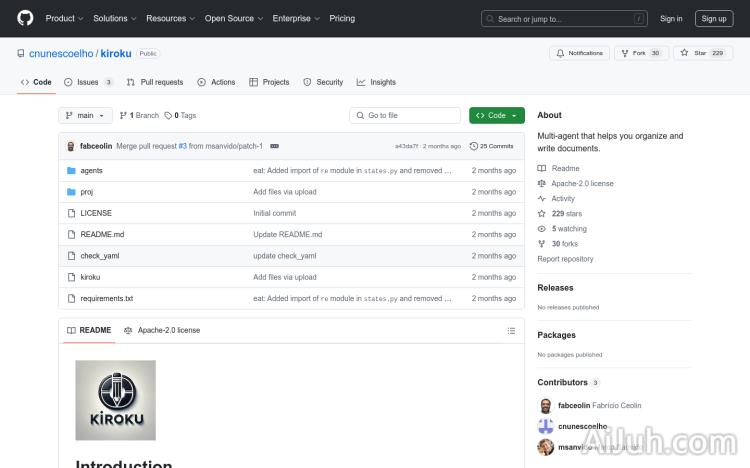
Task: Click the Sign up button
Action: (714, 18)
